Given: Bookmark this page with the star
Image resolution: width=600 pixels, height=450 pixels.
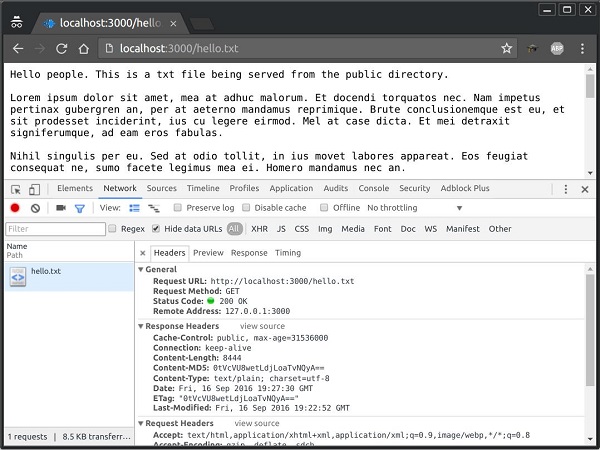Looking at the screenshot, I should tap(507, 47).
